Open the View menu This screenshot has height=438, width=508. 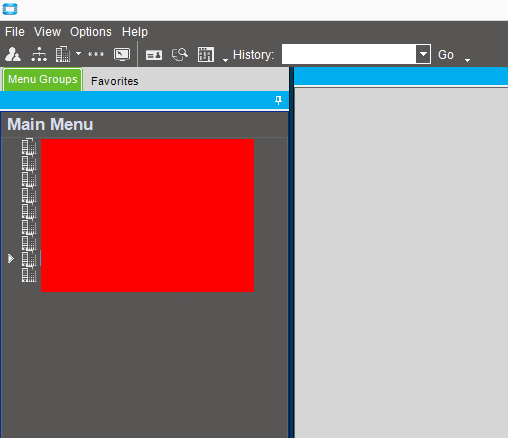click(47, 32)
